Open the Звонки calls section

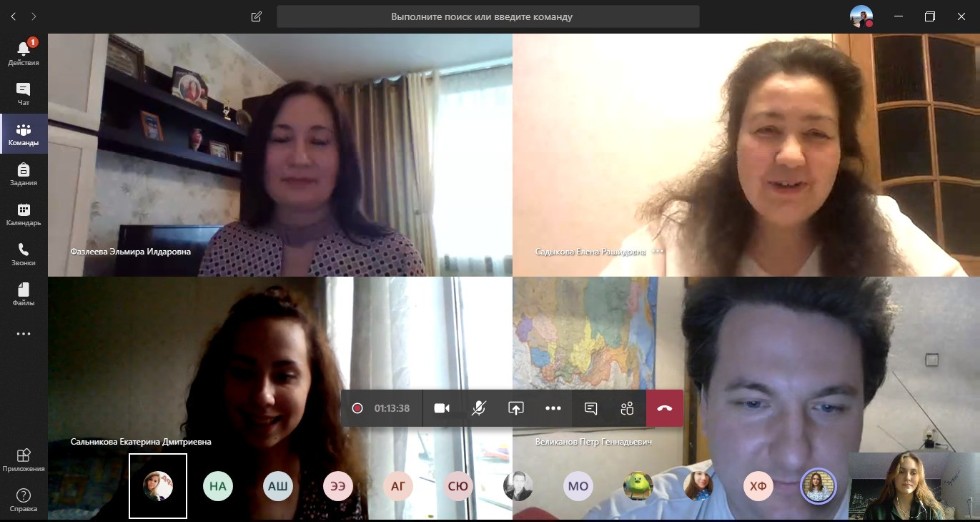tap(23, 254)
